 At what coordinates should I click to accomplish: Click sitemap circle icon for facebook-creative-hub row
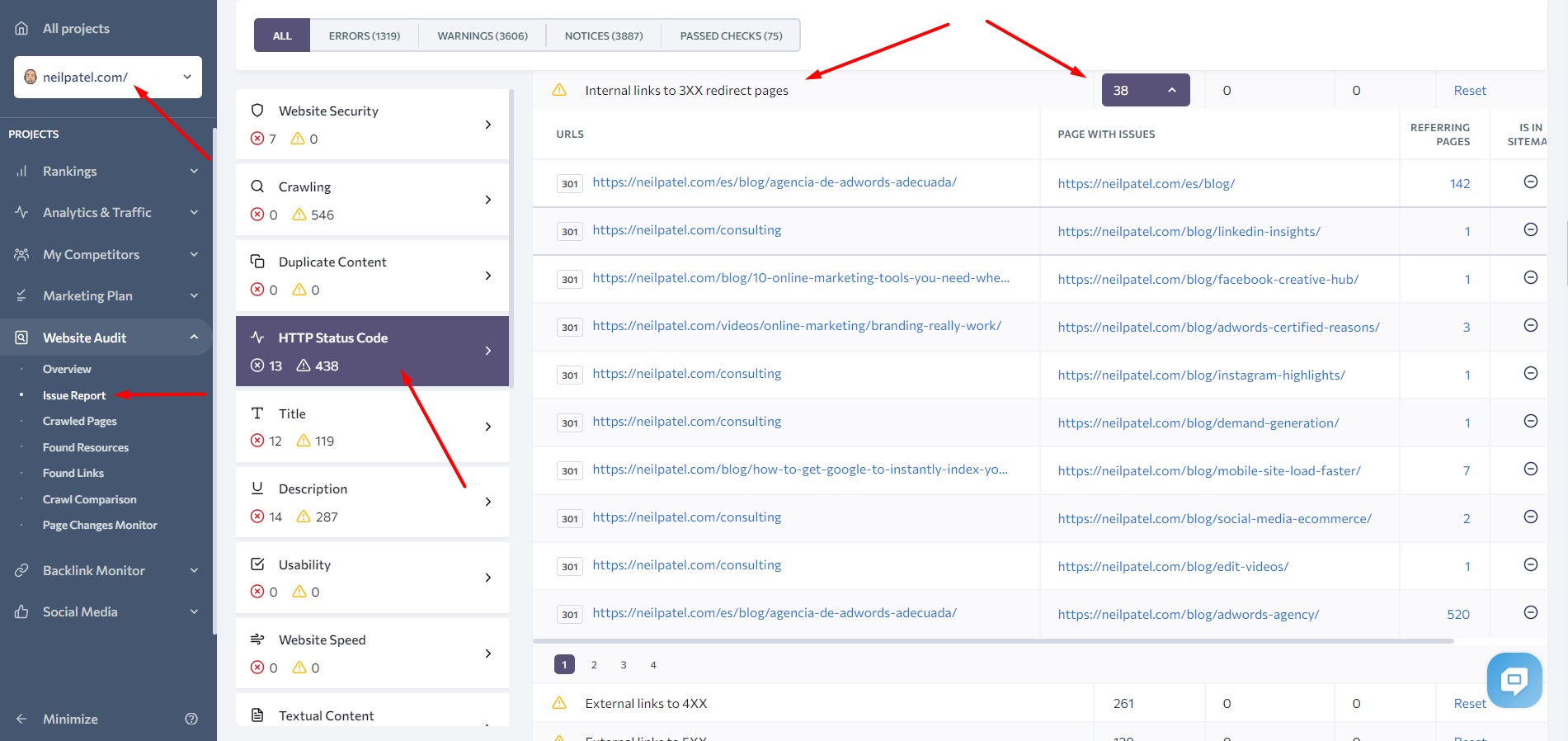(x=1531, y=277)
